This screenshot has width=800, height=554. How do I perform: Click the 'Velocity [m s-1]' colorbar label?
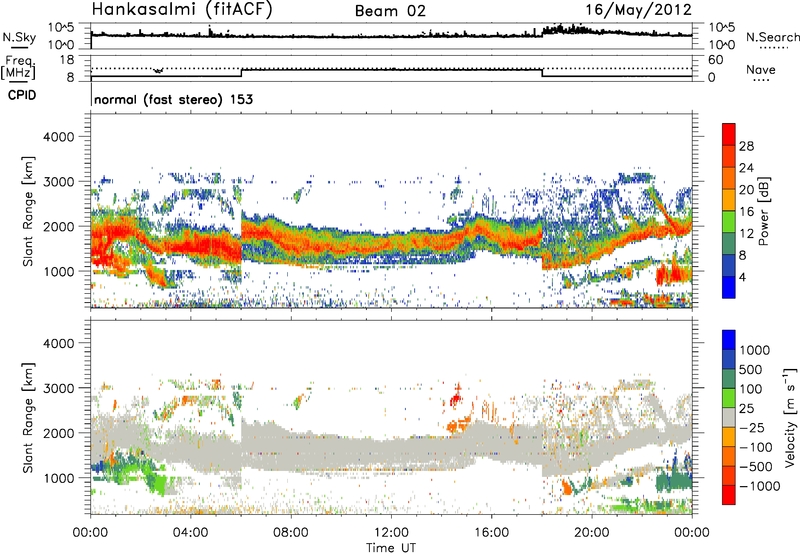(790, 416)
